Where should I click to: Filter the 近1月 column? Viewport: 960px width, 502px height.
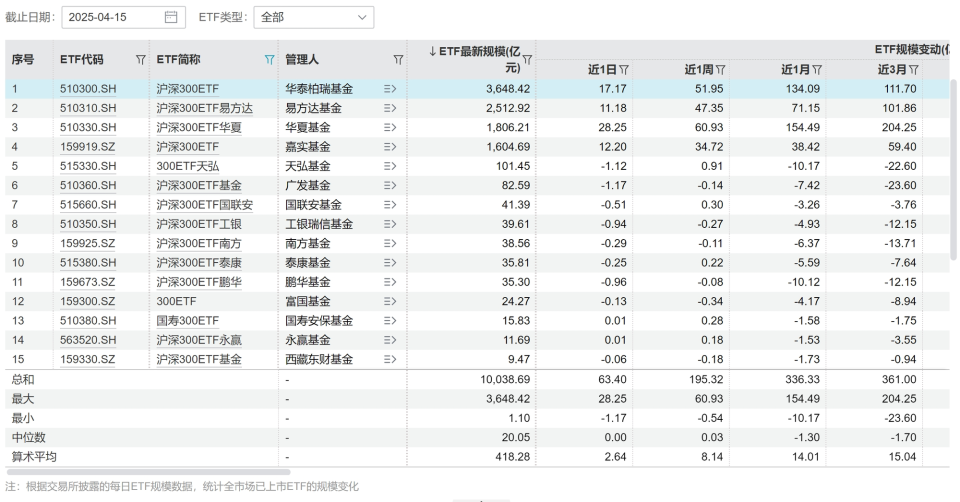tap(817, 70)
